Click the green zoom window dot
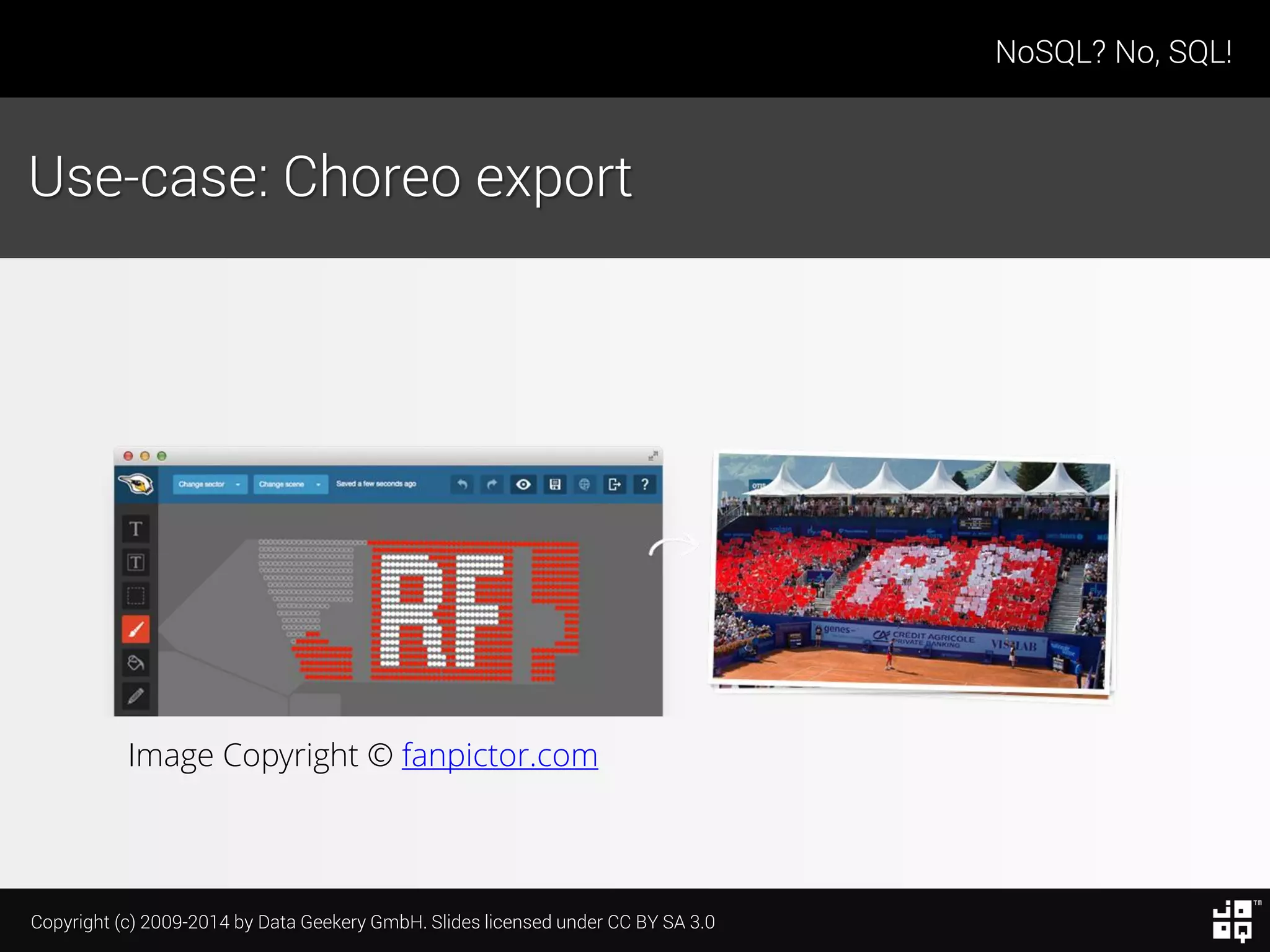Screen dimensions: 1270x952 [162, 456]
